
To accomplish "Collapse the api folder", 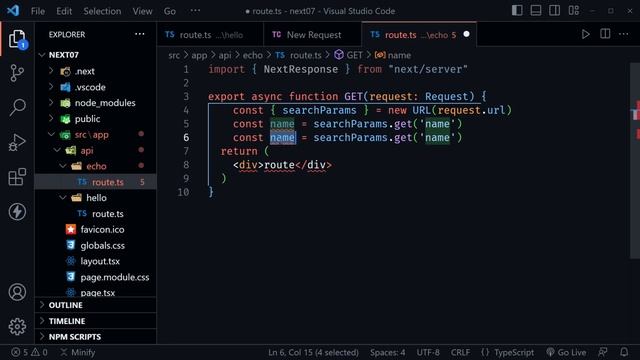I will click(x=96, y=151).
